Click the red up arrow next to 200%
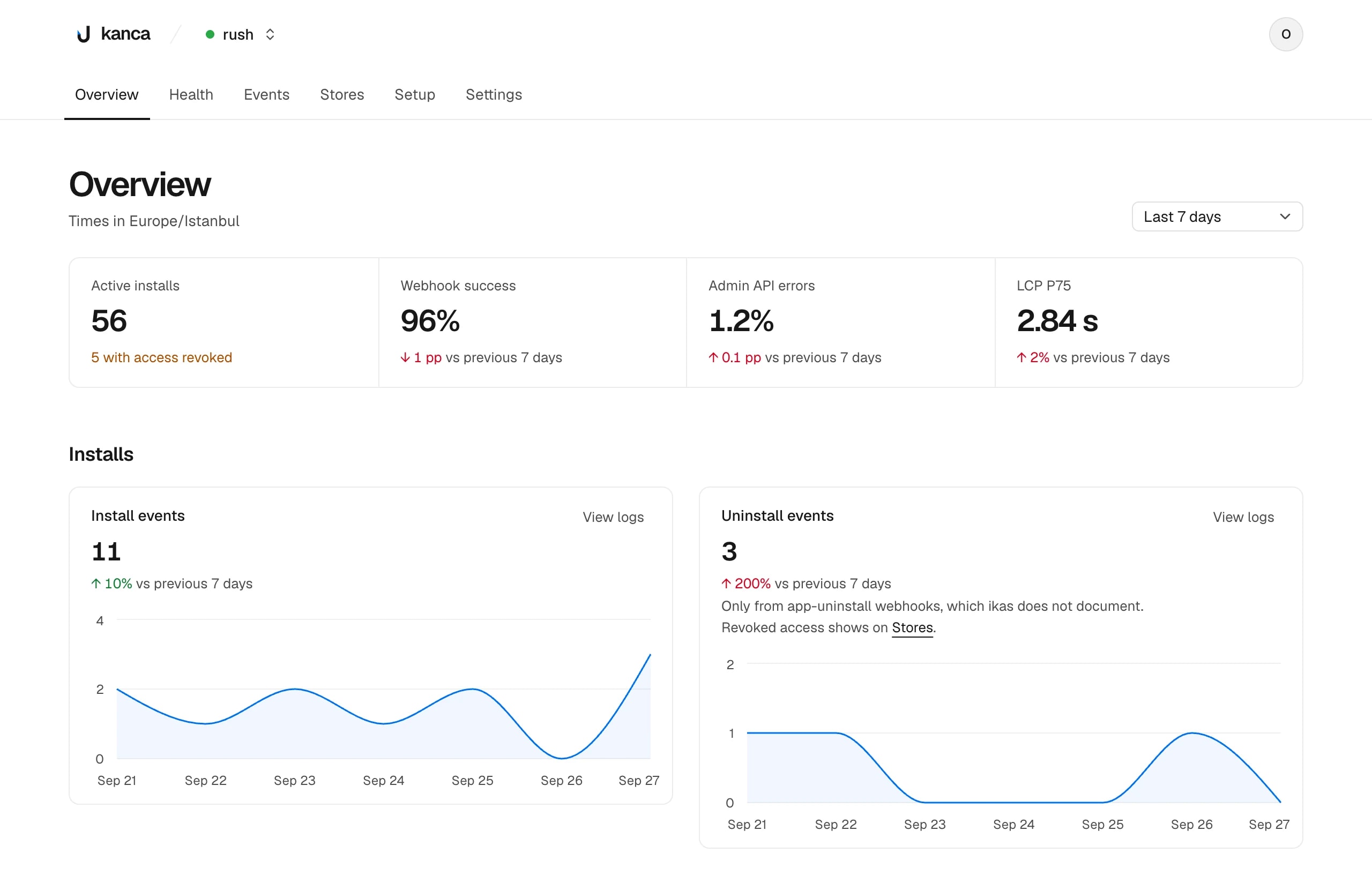 [726, 583]
